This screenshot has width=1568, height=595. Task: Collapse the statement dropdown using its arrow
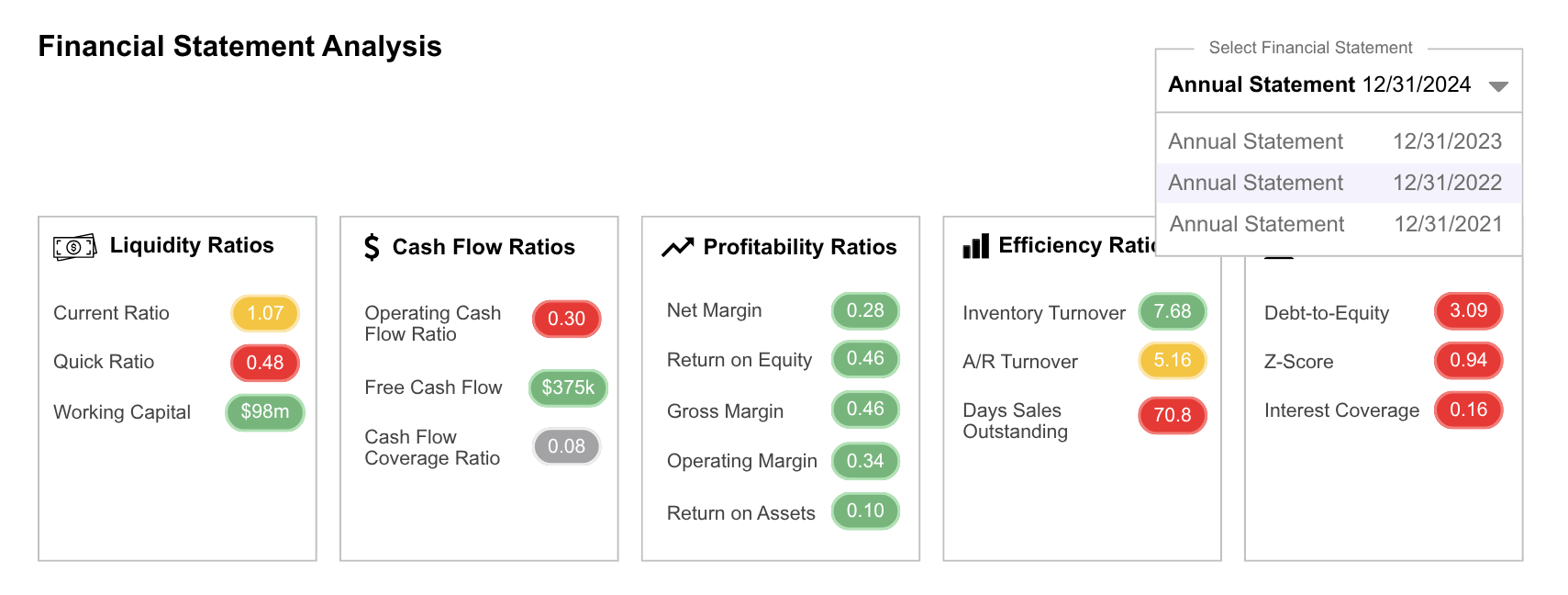pyautogui.click(x=1498, y=86)
